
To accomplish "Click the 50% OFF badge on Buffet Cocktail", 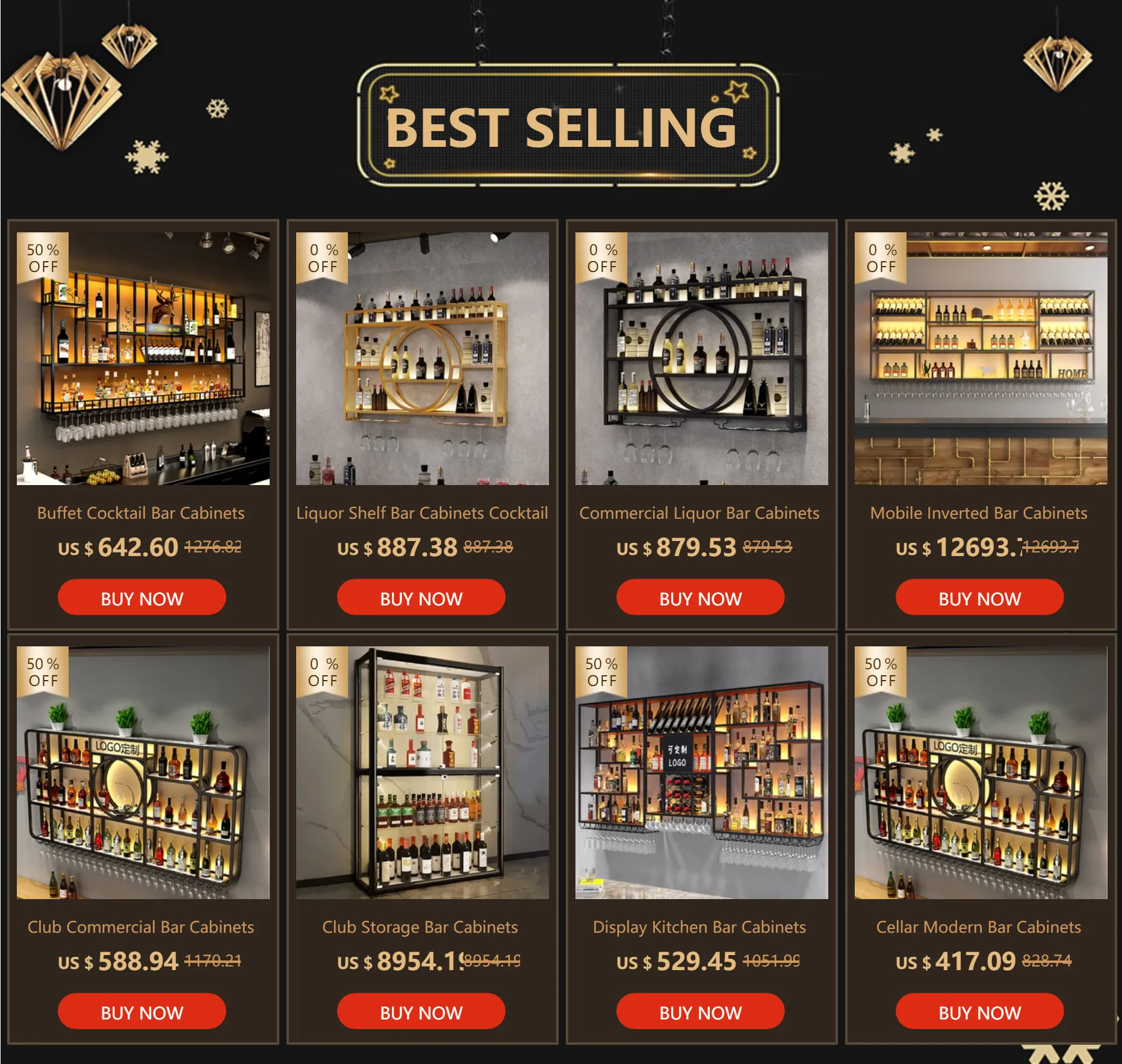I will [x=43, y=258].
